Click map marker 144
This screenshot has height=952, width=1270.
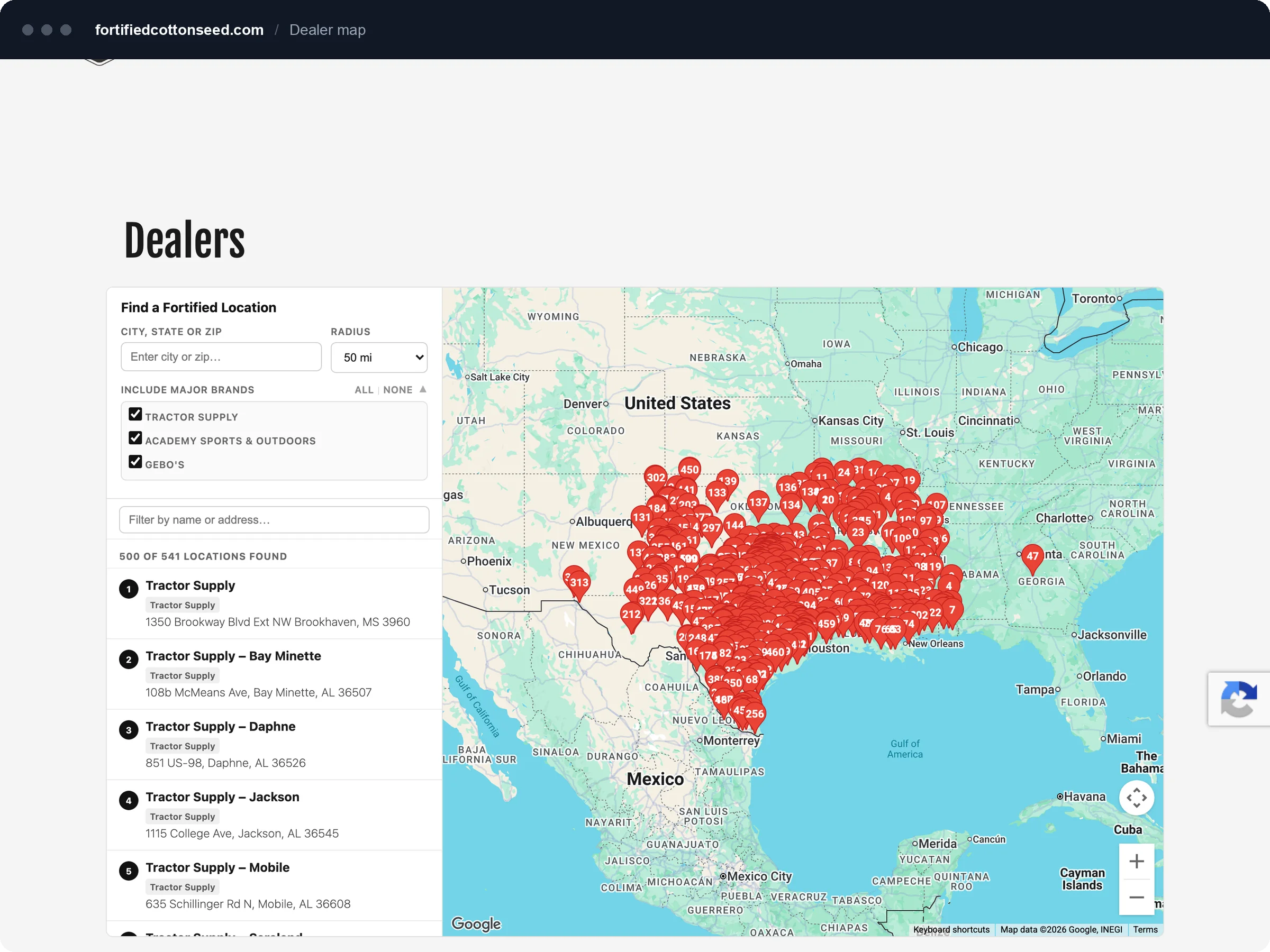(734, 526)
